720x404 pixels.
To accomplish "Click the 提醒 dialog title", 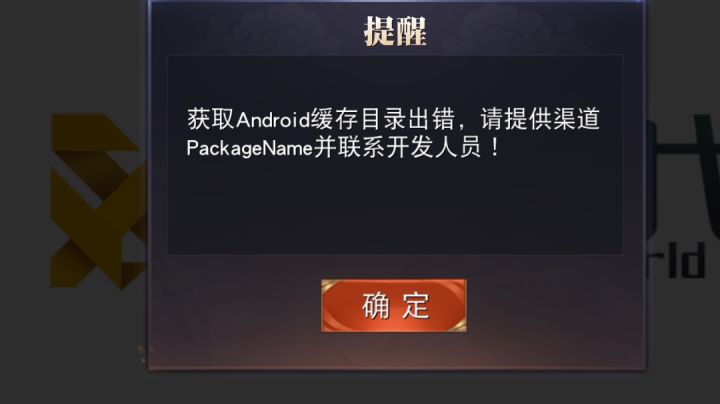I will coord(395,31).
